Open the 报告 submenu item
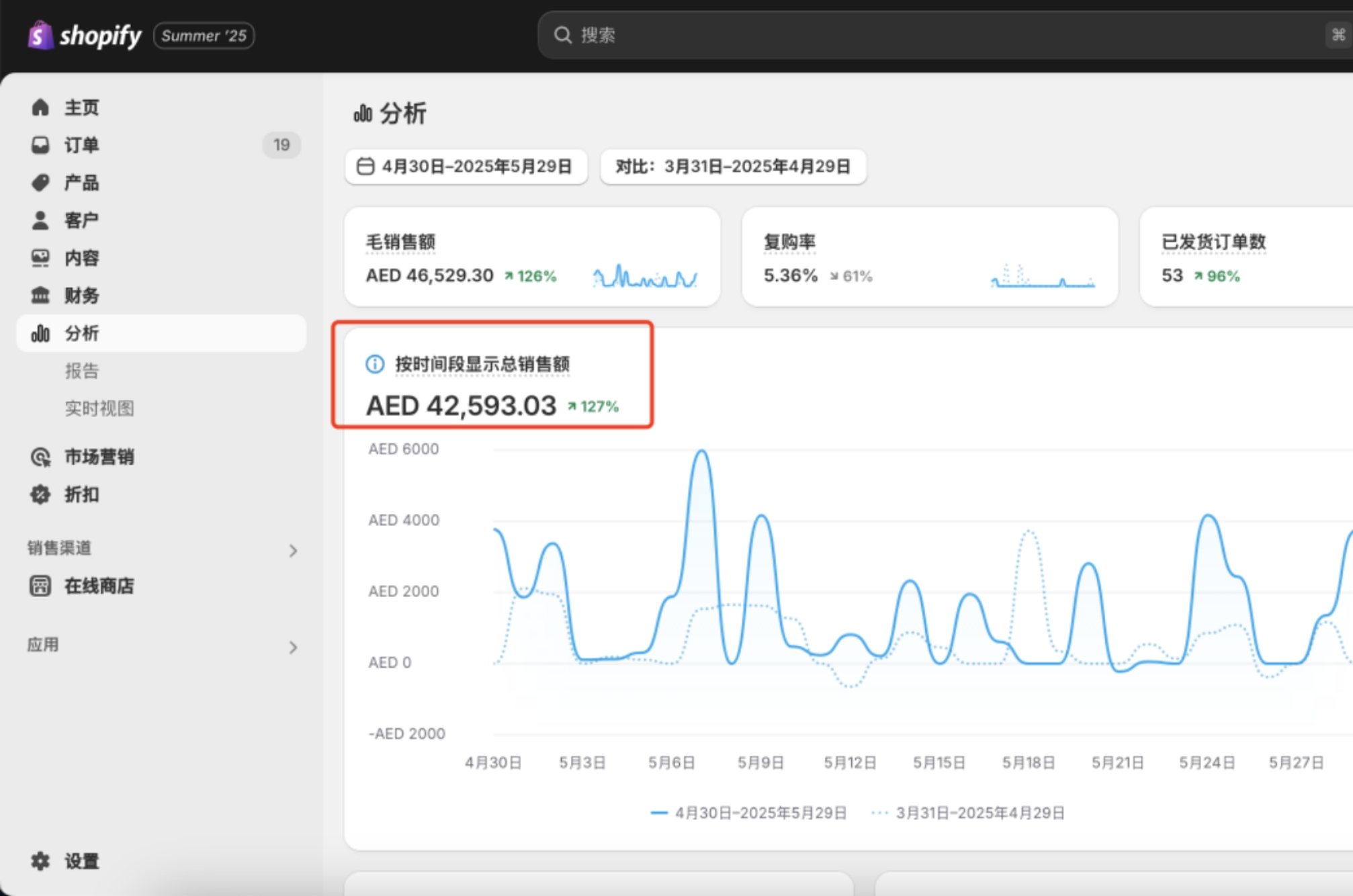1353x896 pixels. tap(82, 371)
